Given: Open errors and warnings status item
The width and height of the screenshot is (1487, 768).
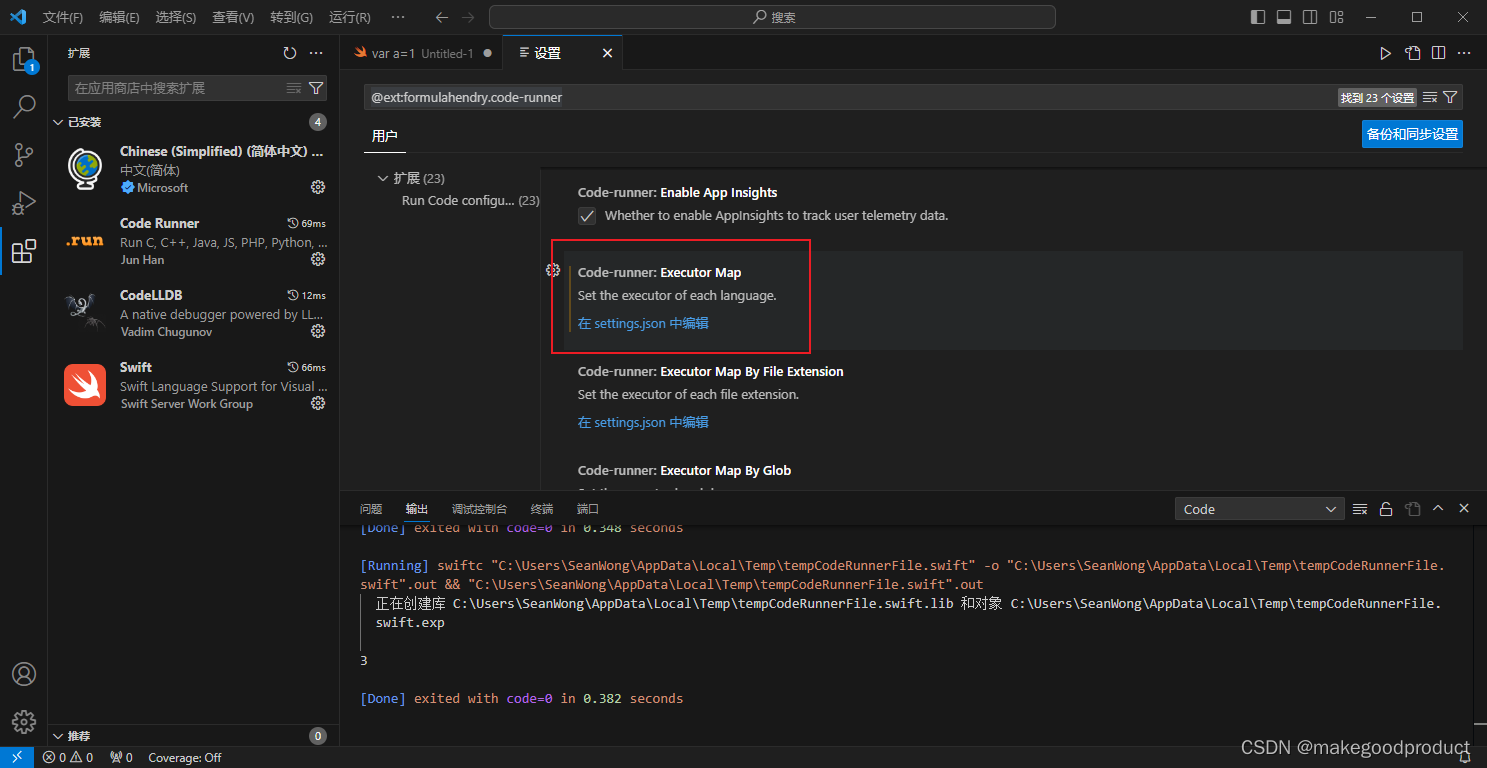Looking at the screenshot, I should 68,758.
